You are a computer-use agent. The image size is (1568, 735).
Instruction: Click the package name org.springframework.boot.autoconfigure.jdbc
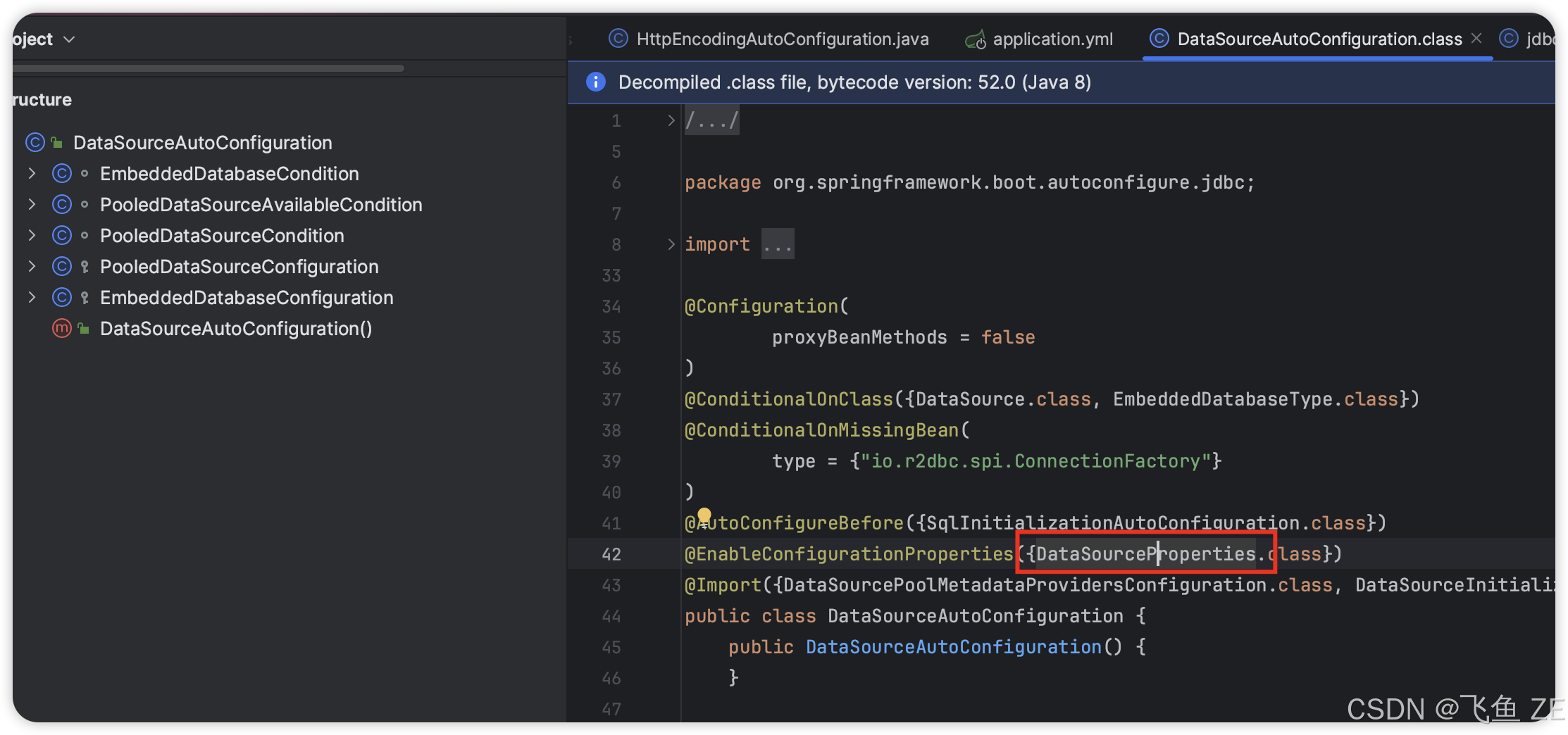click(1009, 182)
